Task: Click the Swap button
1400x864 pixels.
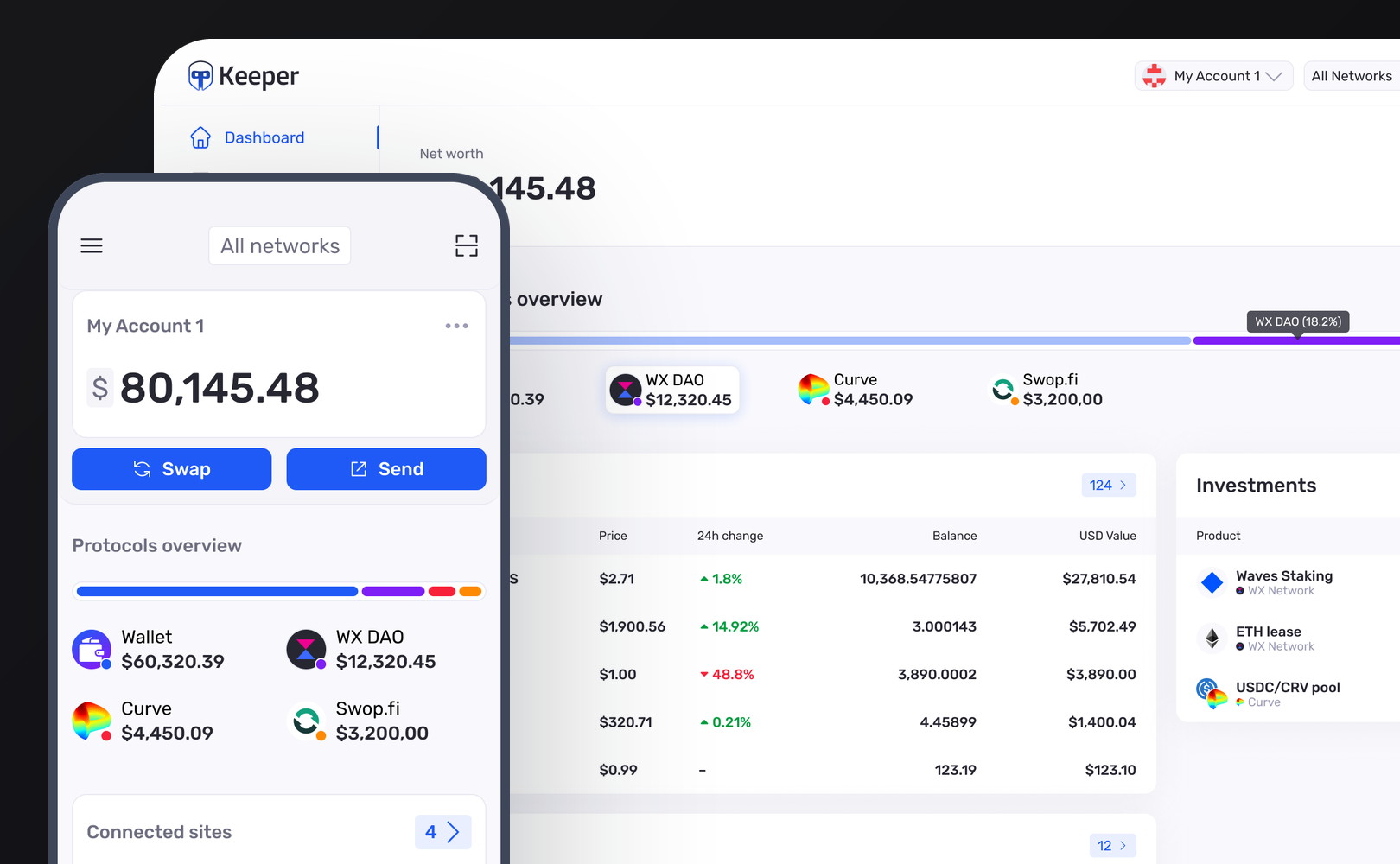Action: (172, 469)
